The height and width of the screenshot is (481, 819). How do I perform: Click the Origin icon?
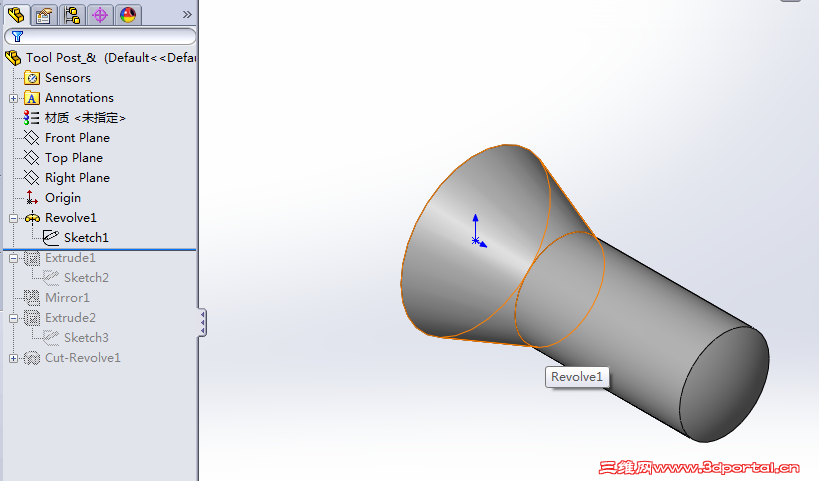(x=32, y=197)
